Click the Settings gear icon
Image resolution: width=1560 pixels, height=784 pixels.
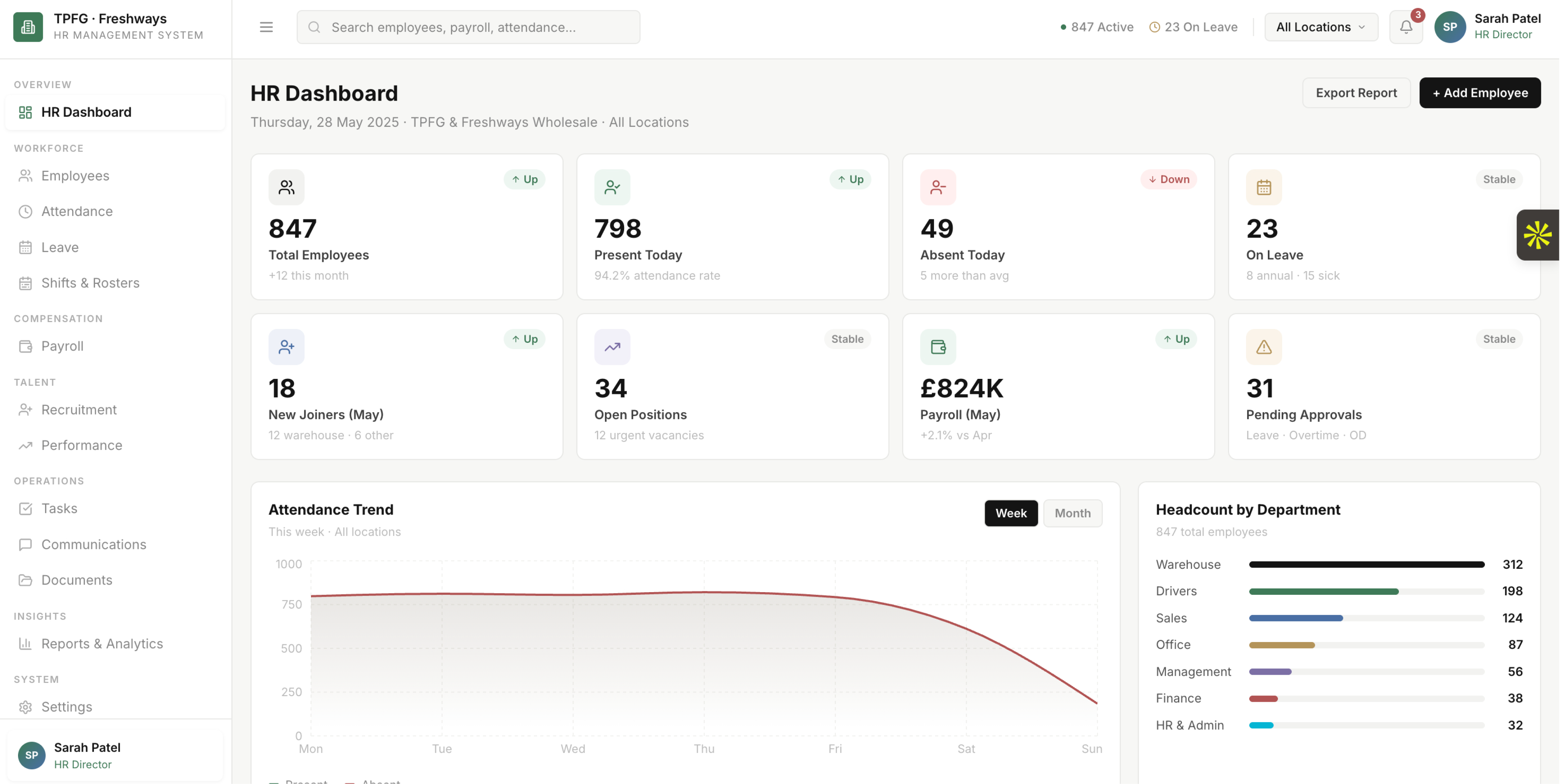coord(26,707)
